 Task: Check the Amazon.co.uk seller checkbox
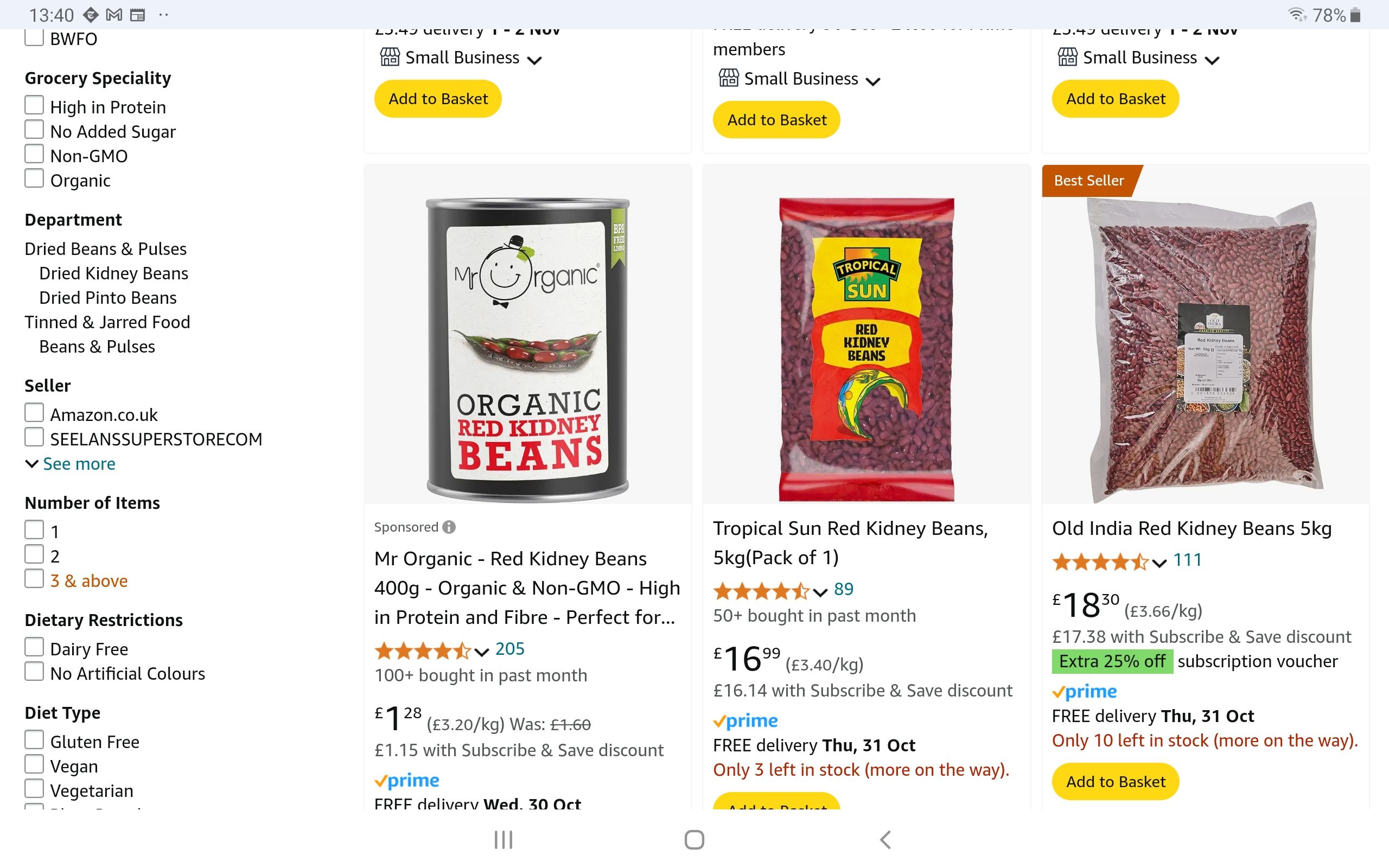(34, 413)
